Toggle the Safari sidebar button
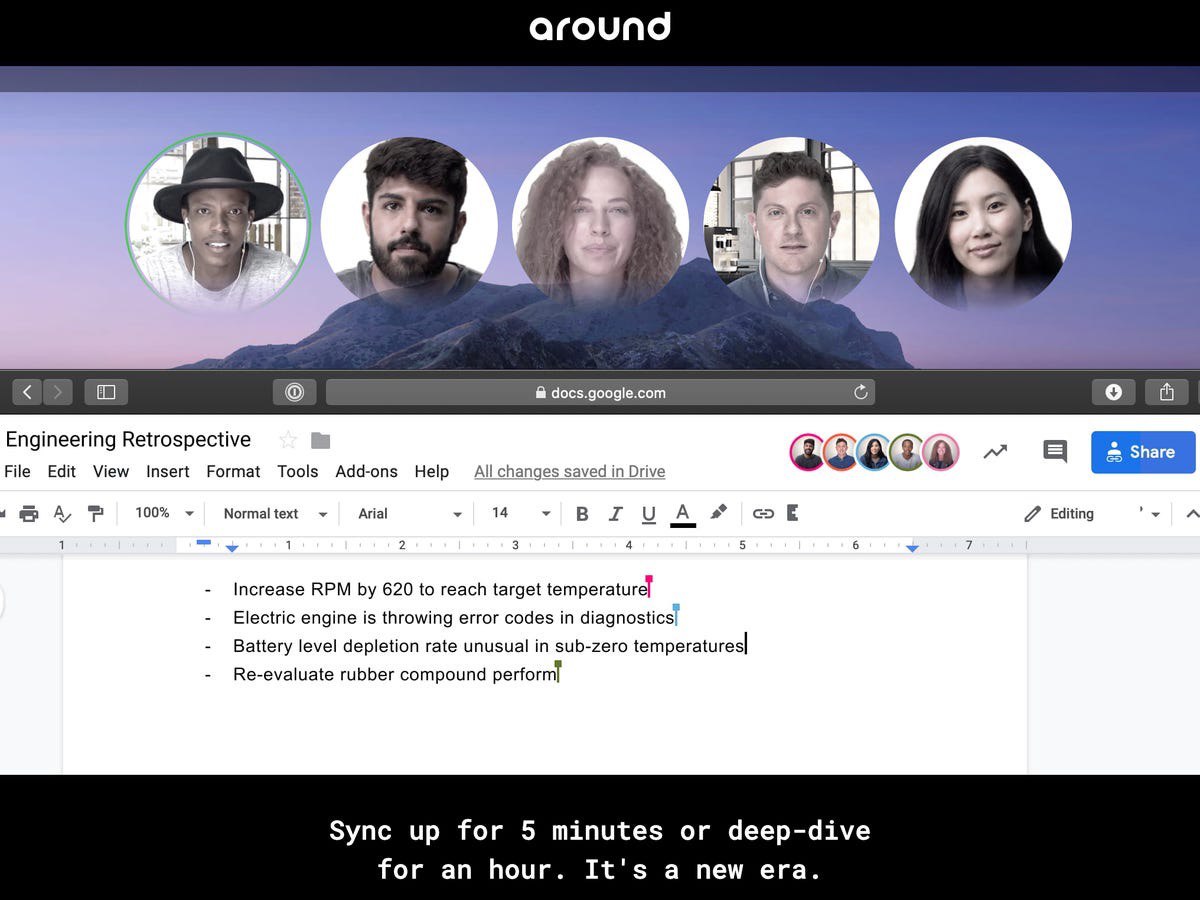 click(106, 392)
